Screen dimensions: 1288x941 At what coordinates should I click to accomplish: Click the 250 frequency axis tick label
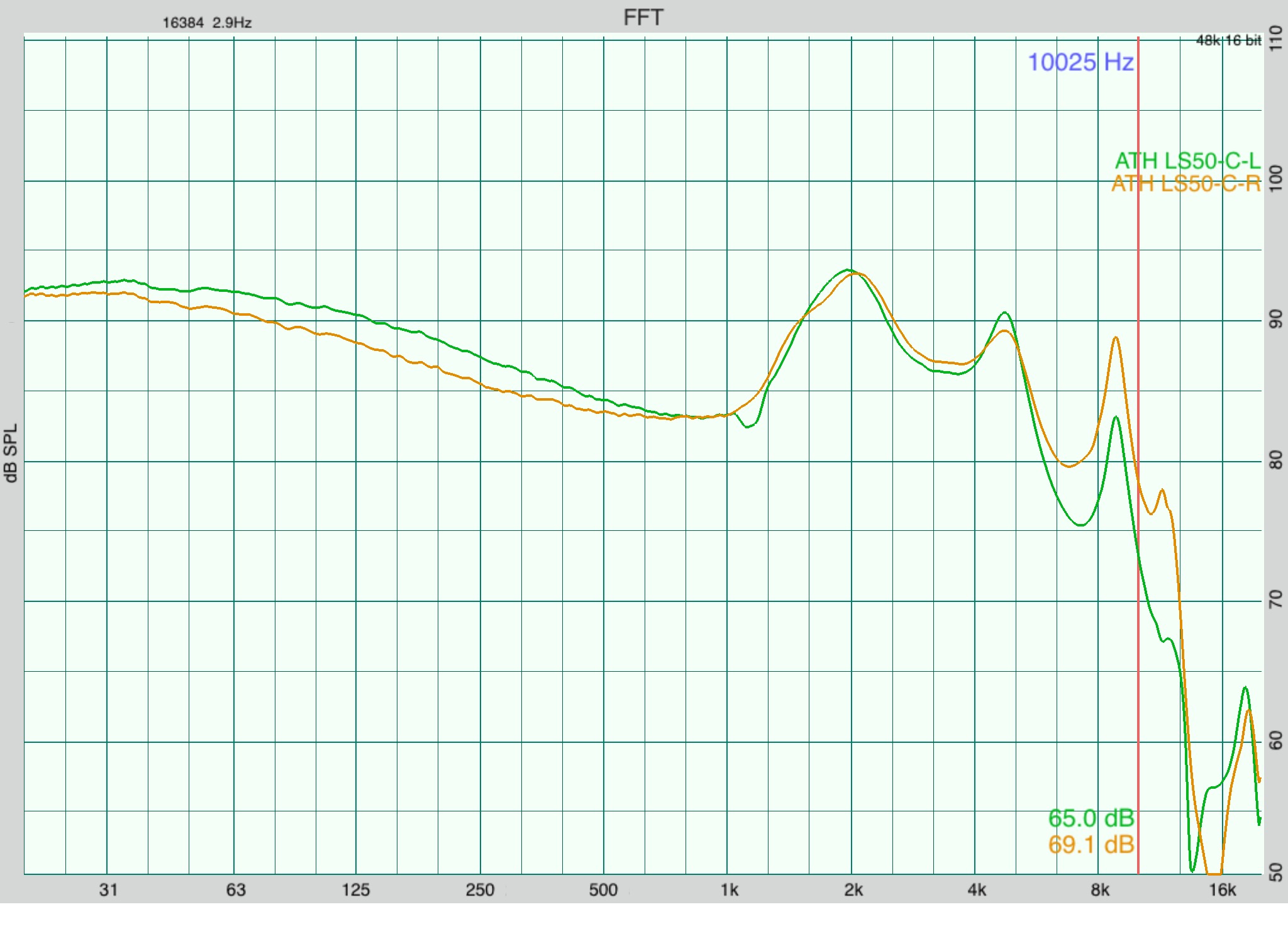click(x=480, y=889)
